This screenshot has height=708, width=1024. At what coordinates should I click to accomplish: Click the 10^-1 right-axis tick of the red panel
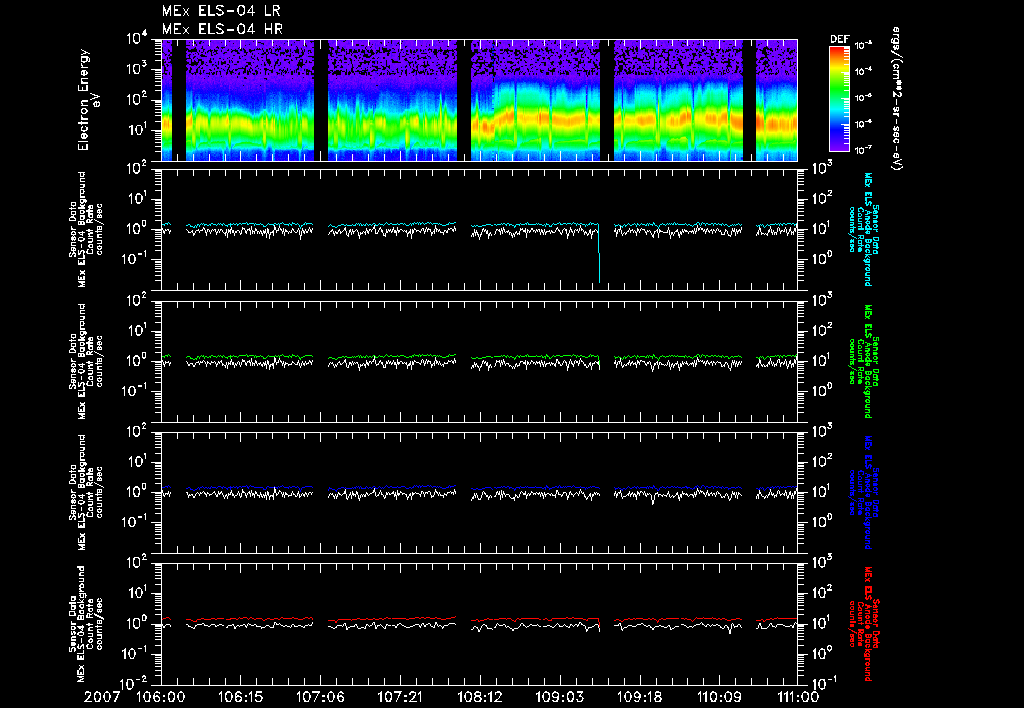click(824, 684)
